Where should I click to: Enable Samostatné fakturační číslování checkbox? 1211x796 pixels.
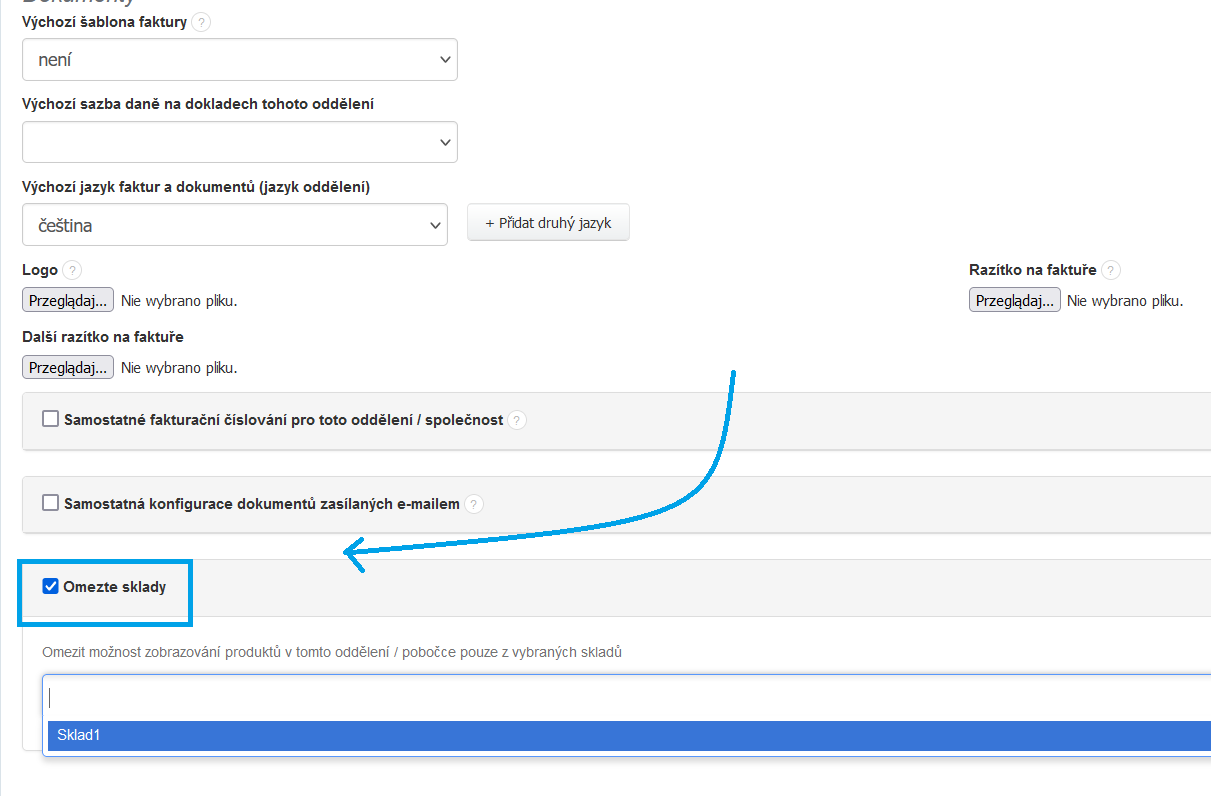[51, 420]
